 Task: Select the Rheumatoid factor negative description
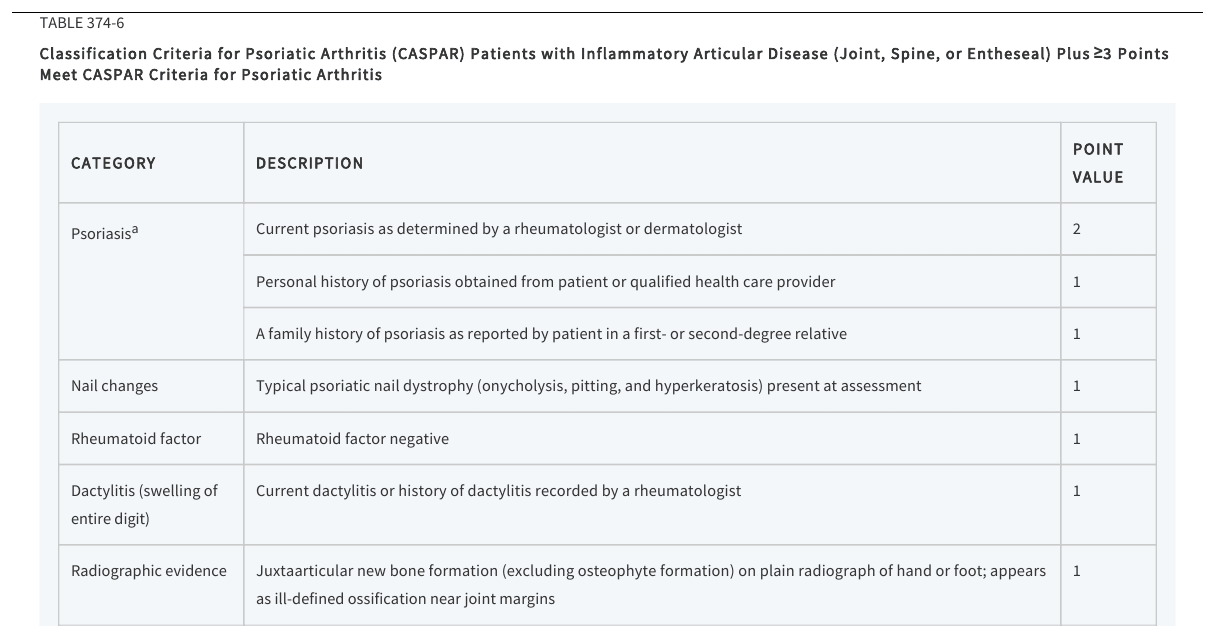coord(352,439)
